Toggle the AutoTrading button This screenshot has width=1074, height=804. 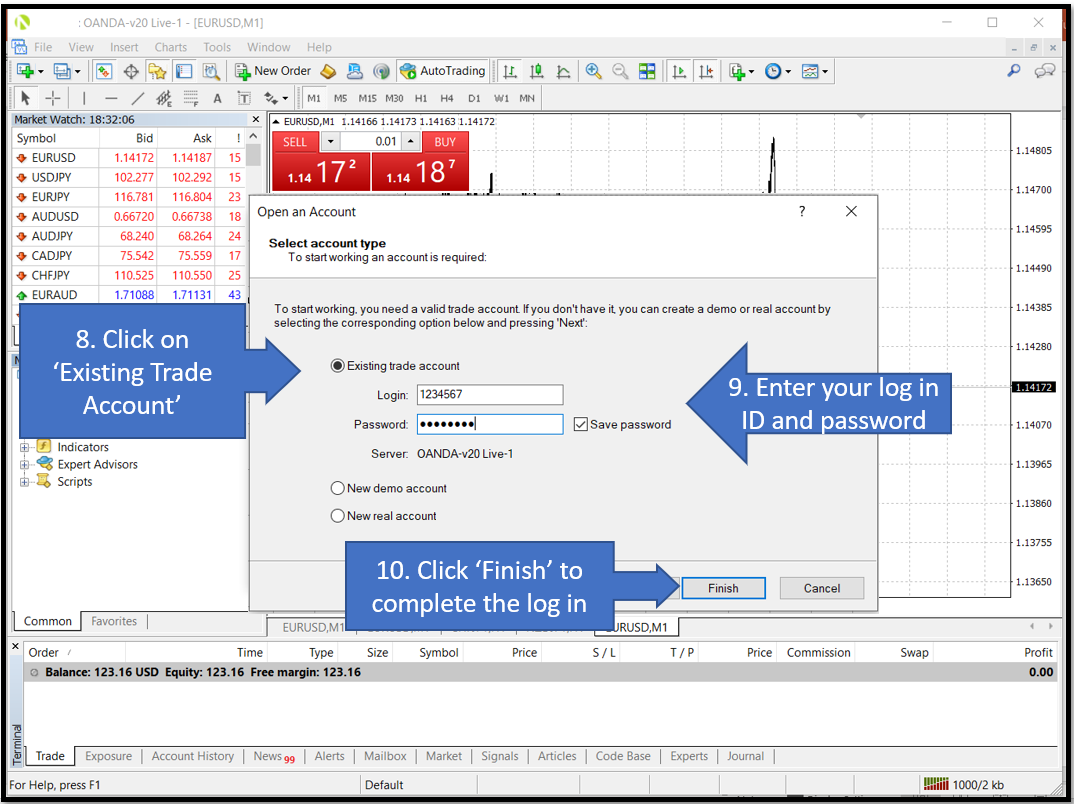[x=442, y=71]
